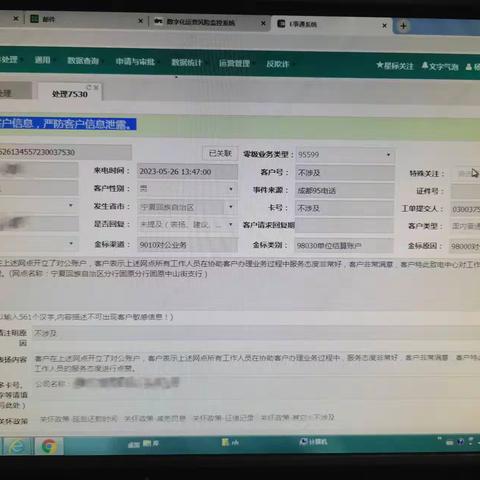Close the currently active browser tab
This screenshot has width=480, height=480.
(384, 25)
